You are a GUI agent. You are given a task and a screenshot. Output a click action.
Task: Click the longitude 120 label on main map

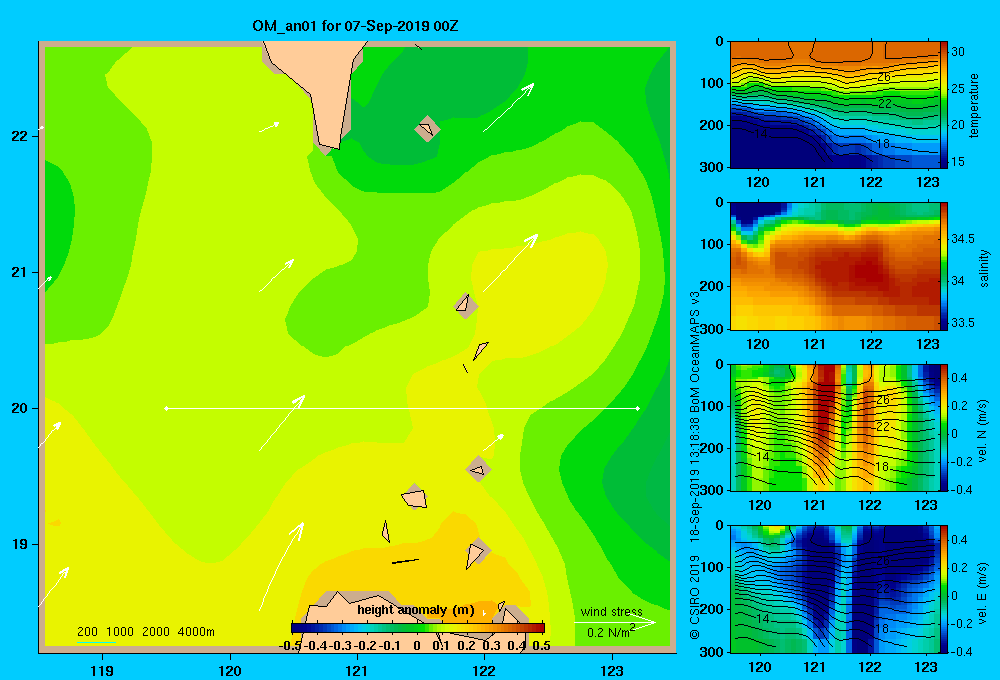point(230,670)
